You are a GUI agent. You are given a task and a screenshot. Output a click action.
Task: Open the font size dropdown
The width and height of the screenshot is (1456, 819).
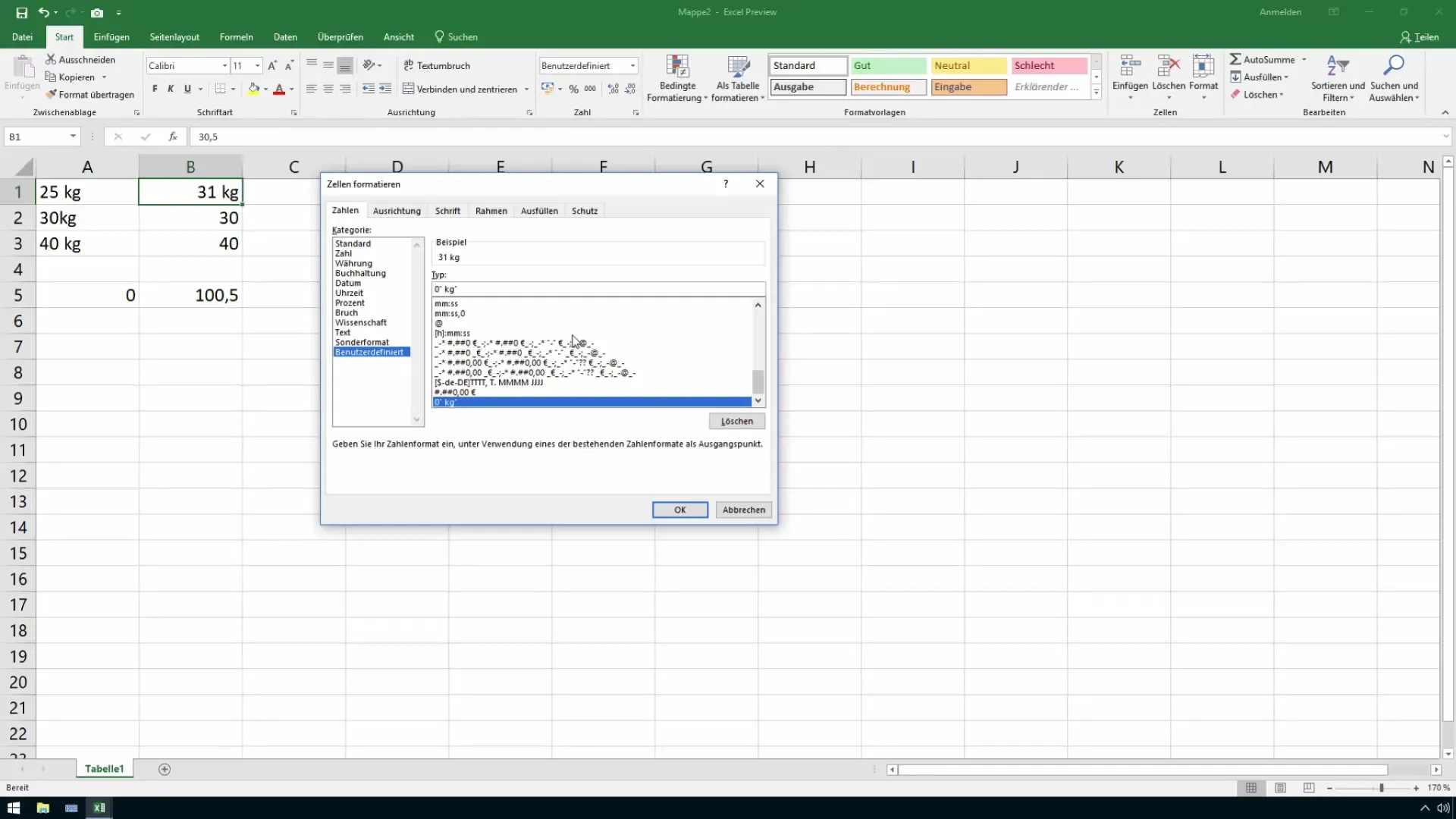pyautogui.click(x=257, y=66)
